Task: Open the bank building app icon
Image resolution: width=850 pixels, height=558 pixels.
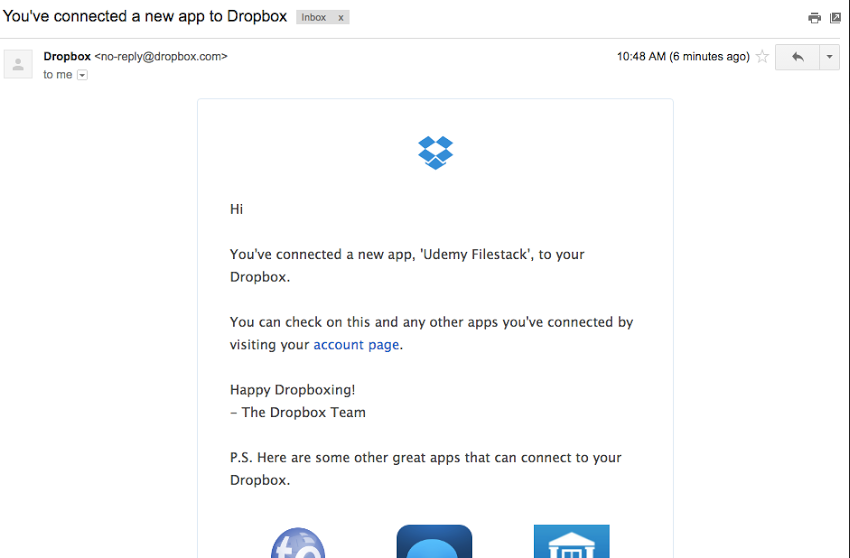Action: point(571,541)
